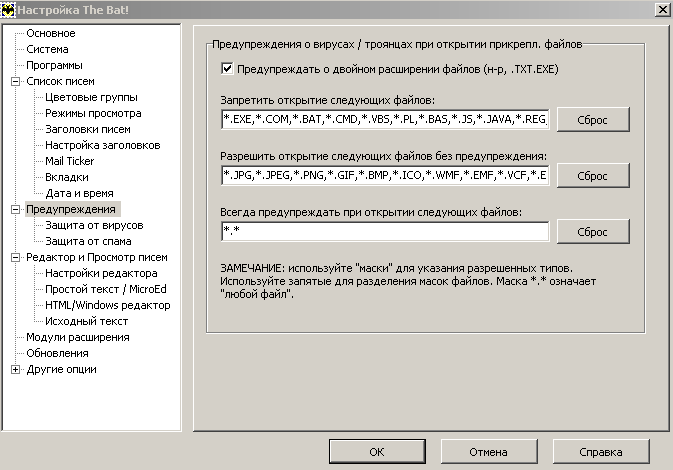Reset the always warn list with Сброс
This screenshot has height=470, width=673.
(593, 232)
